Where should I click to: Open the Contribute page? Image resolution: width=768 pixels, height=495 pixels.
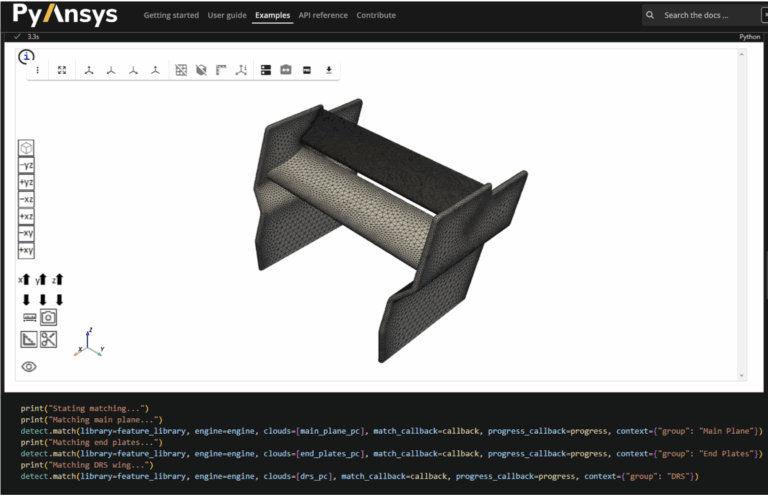pyautogui.click(x=376, y=15)
